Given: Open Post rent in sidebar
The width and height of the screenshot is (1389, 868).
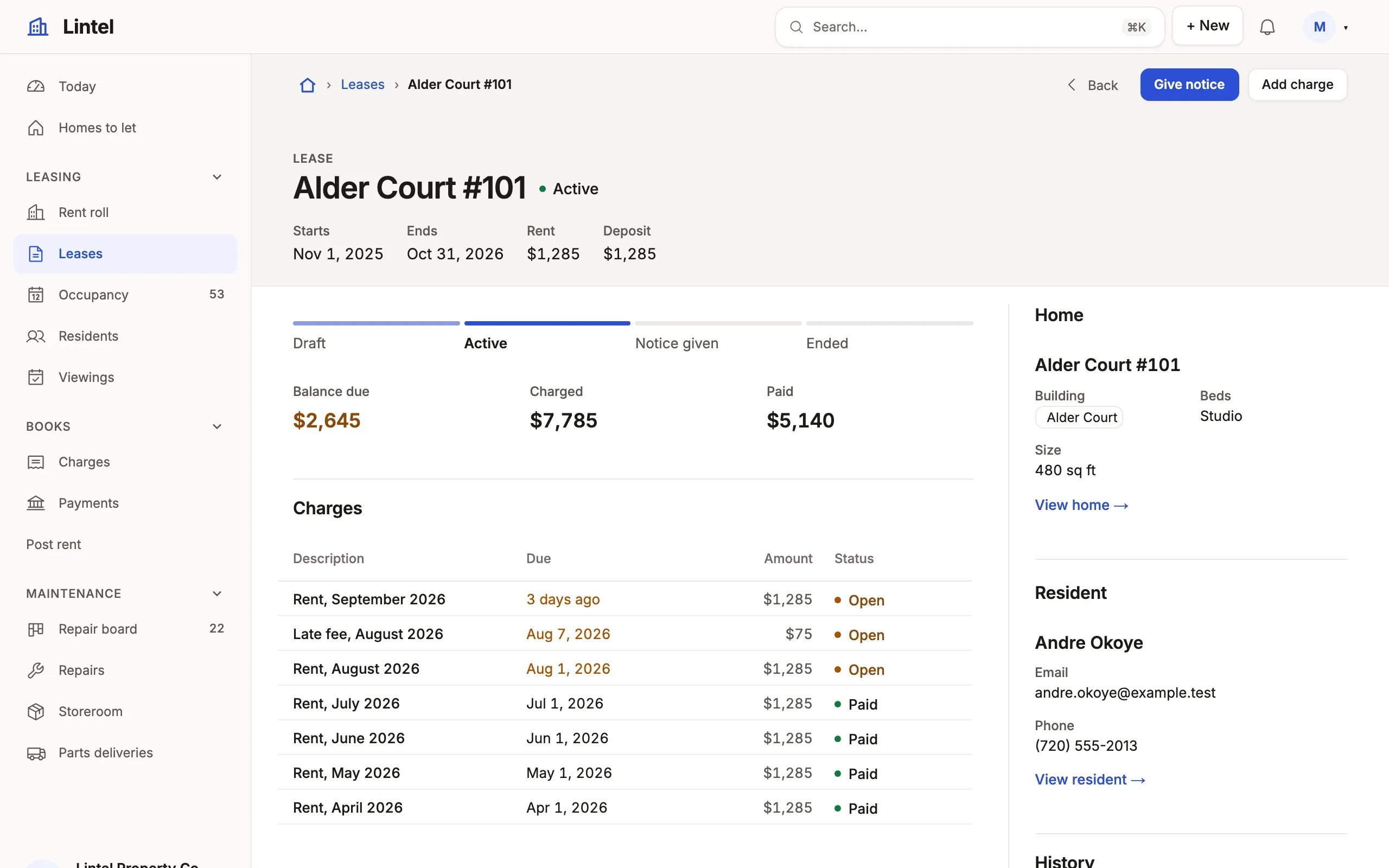Looking at the screenshot, I should pos(125,545).
